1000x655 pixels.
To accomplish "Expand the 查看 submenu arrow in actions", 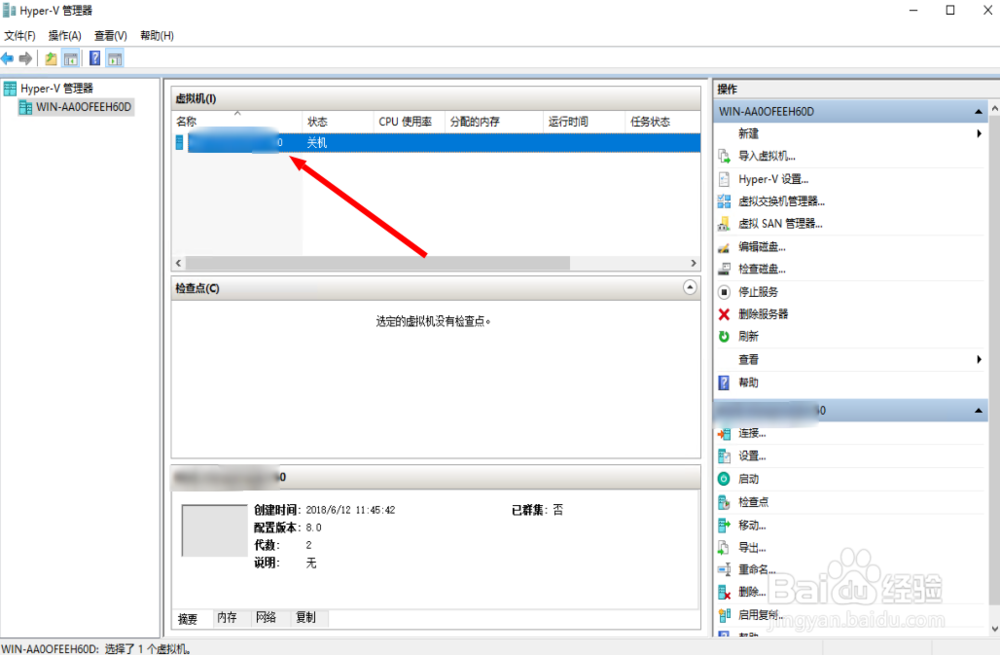I will point(979,360).
